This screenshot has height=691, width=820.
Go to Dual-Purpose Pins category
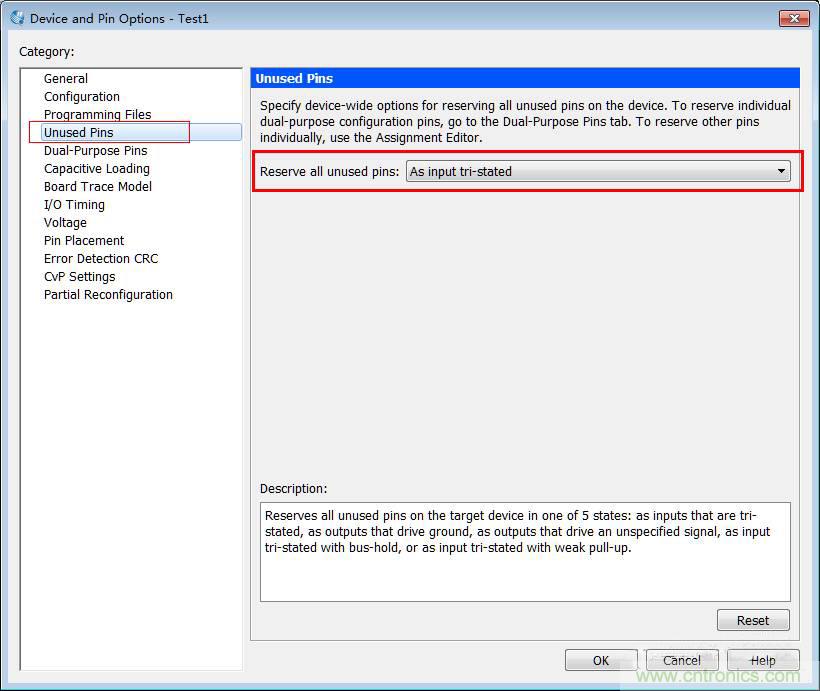[x=95, y=151]
